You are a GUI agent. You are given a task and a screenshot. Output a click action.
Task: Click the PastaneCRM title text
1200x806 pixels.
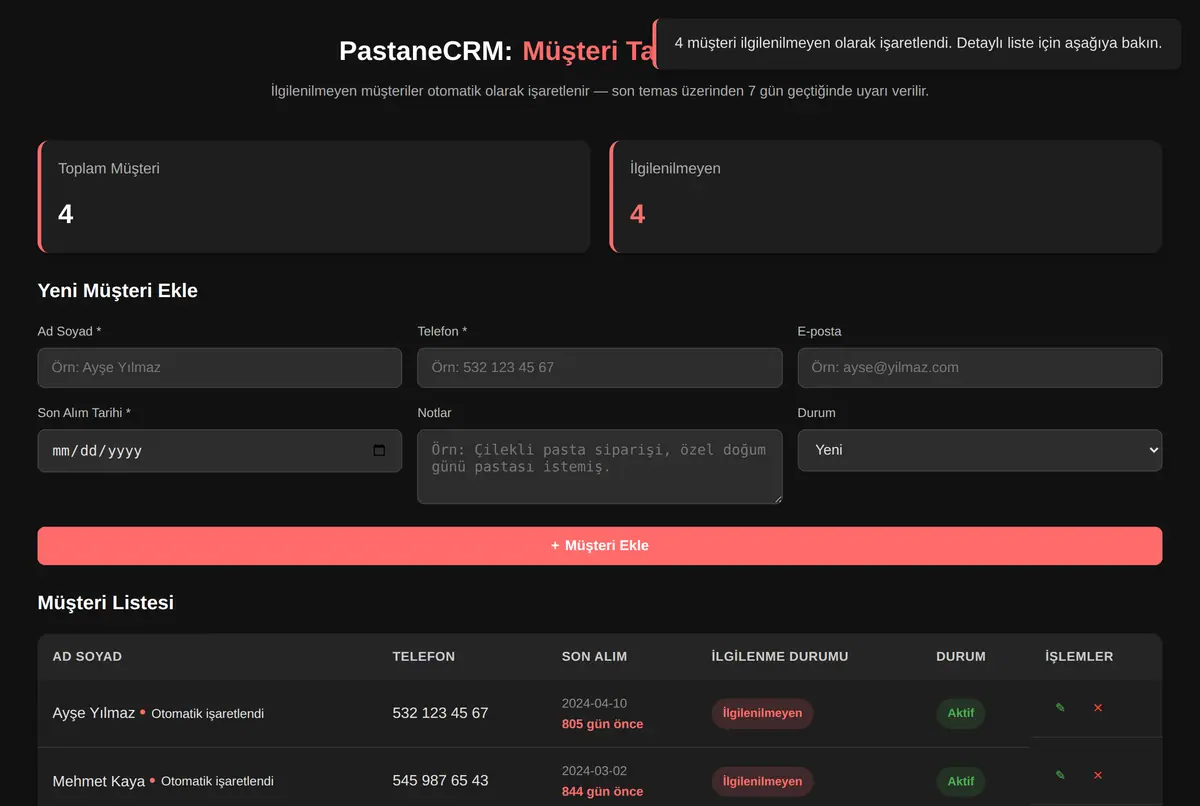tap(426, 51)
